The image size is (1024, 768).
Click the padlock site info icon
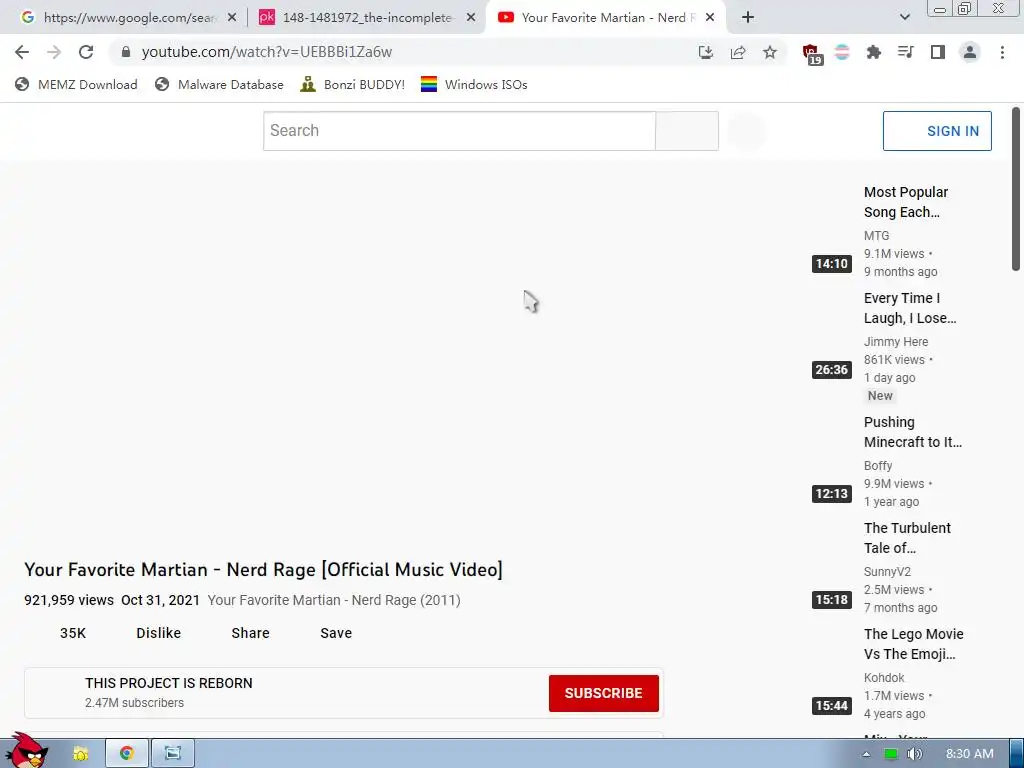126,52
